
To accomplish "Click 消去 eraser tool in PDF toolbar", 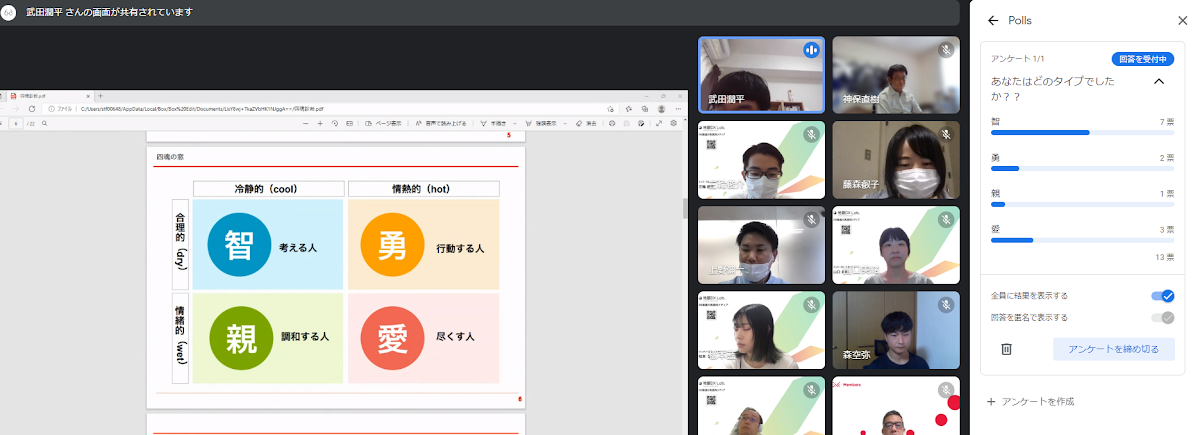I will (x=586, y=123).
